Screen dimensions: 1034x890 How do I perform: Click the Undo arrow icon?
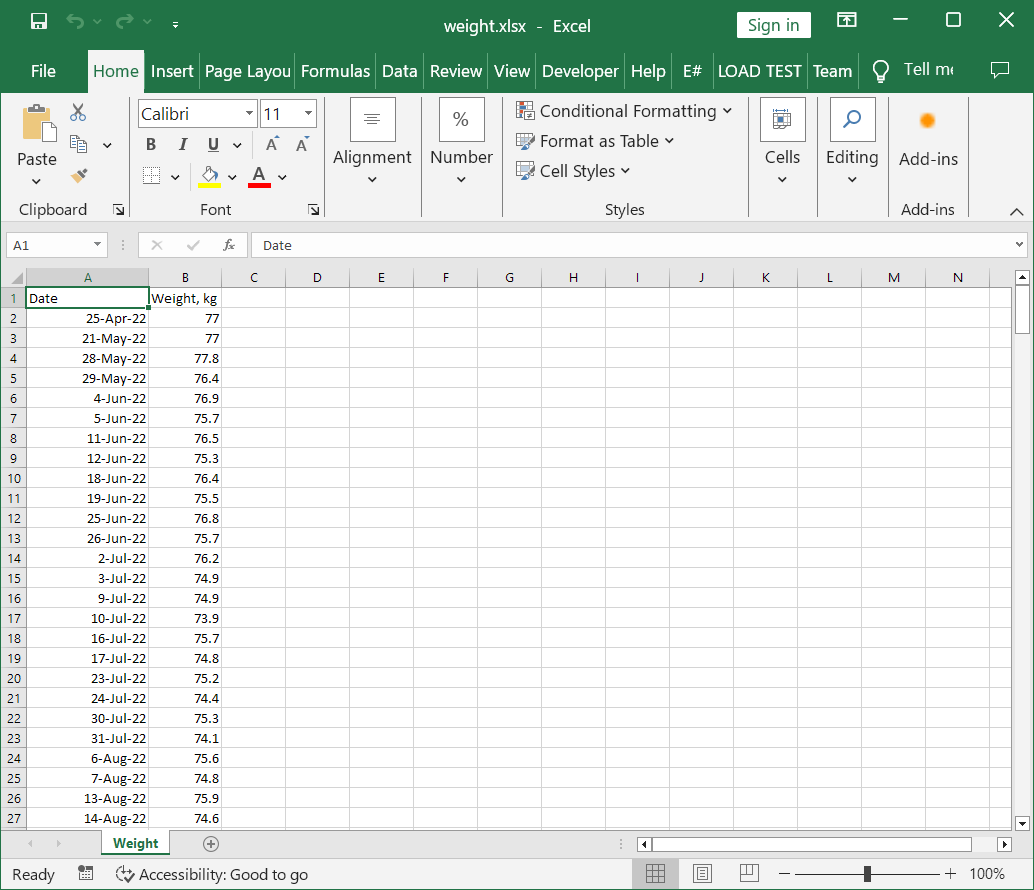pos(75,22)
